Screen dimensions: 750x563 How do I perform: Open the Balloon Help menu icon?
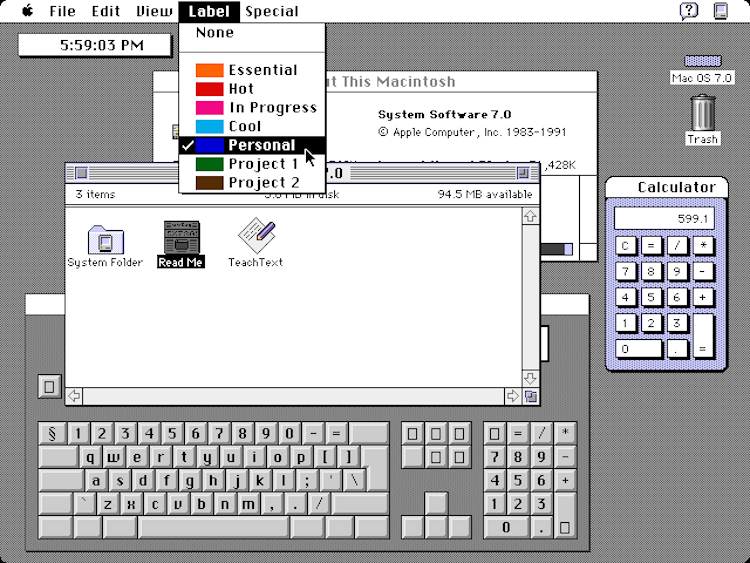[x=689, y=11]
